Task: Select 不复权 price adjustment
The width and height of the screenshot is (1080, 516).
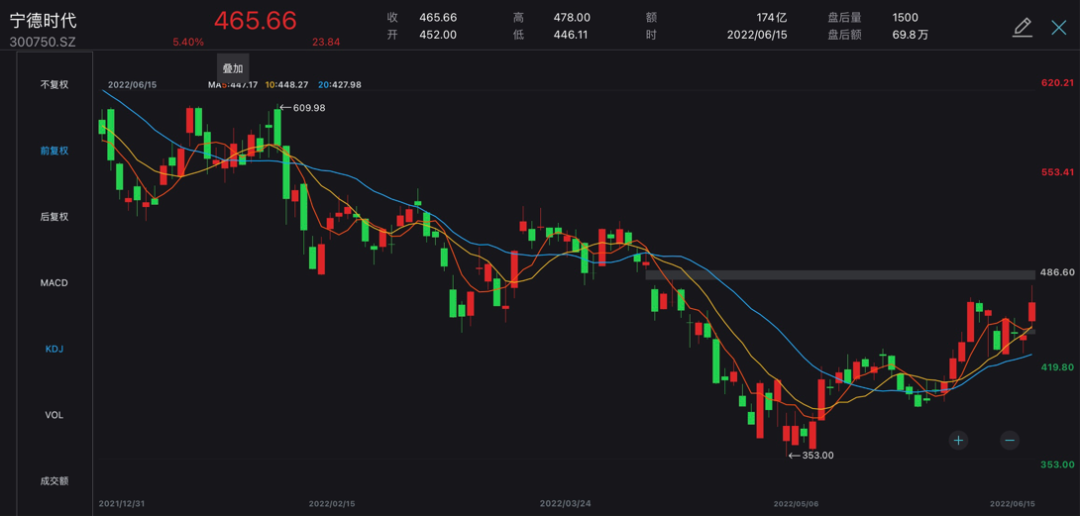Action: click(x=54, y=85)
